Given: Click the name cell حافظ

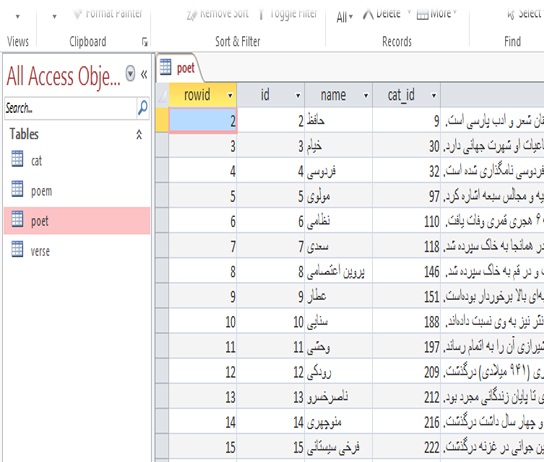Looking at the screenshot, I should click(339, 120).
